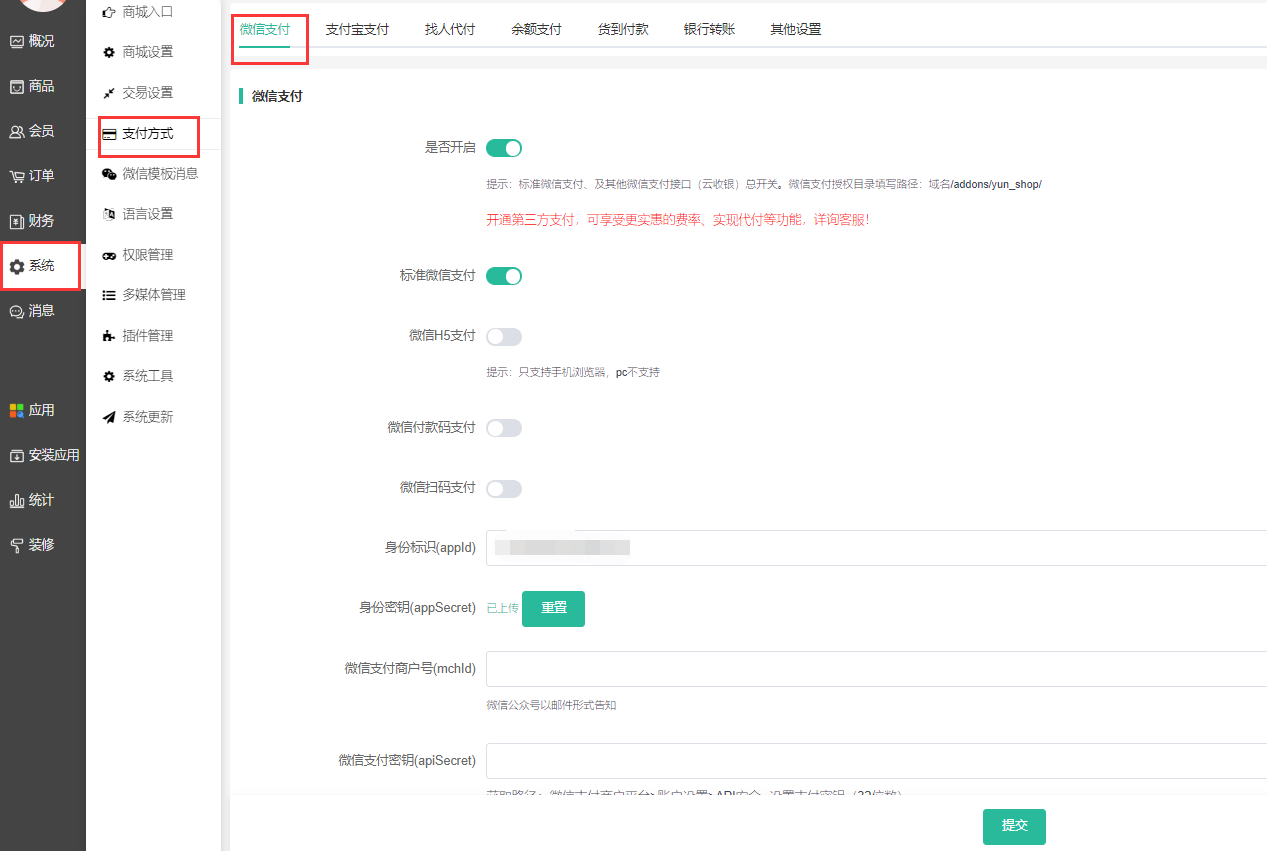
Task: Click the WeChat icon beside 微信模板消息
Action: [109, 174]
